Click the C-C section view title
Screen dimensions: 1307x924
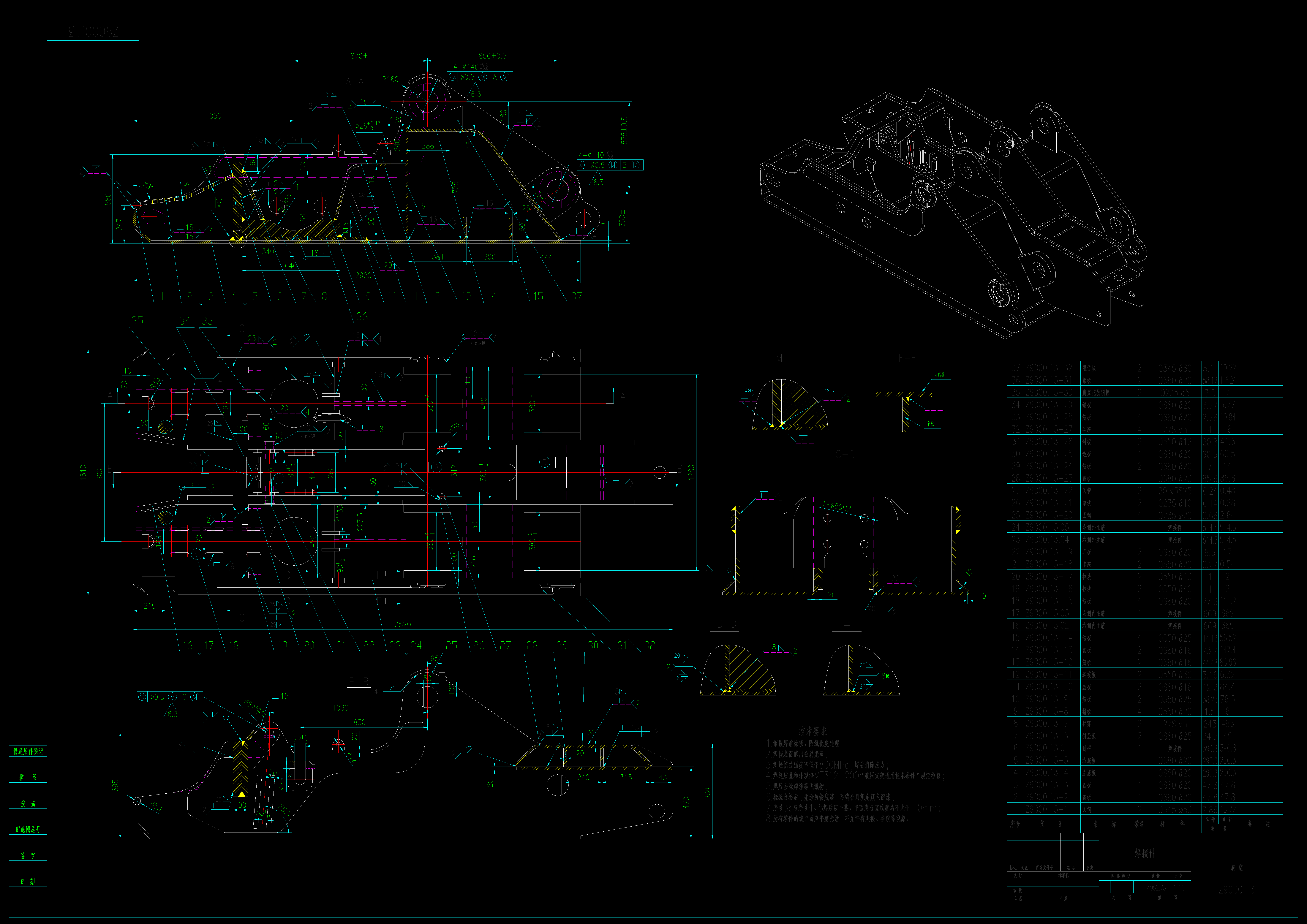(845, 454)
